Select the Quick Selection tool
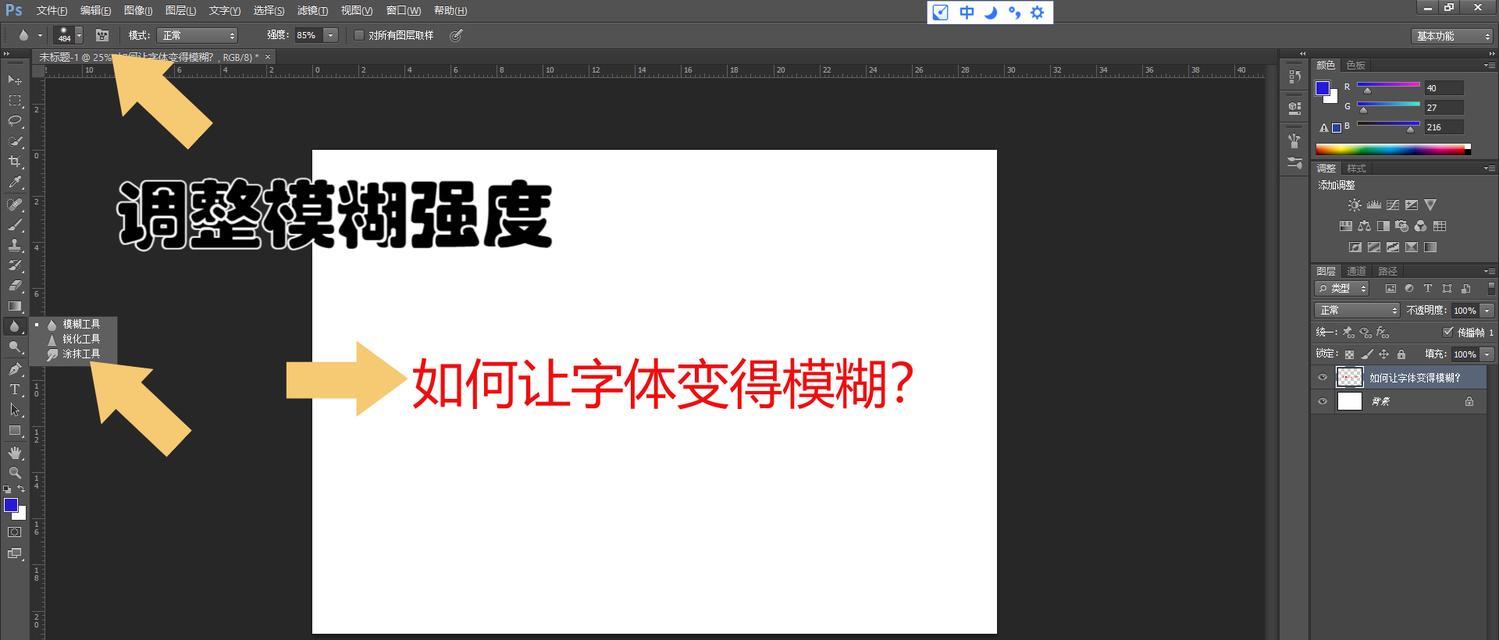Image resolution: width=1499 pixels, height=640 pixels. coord(15,141)
